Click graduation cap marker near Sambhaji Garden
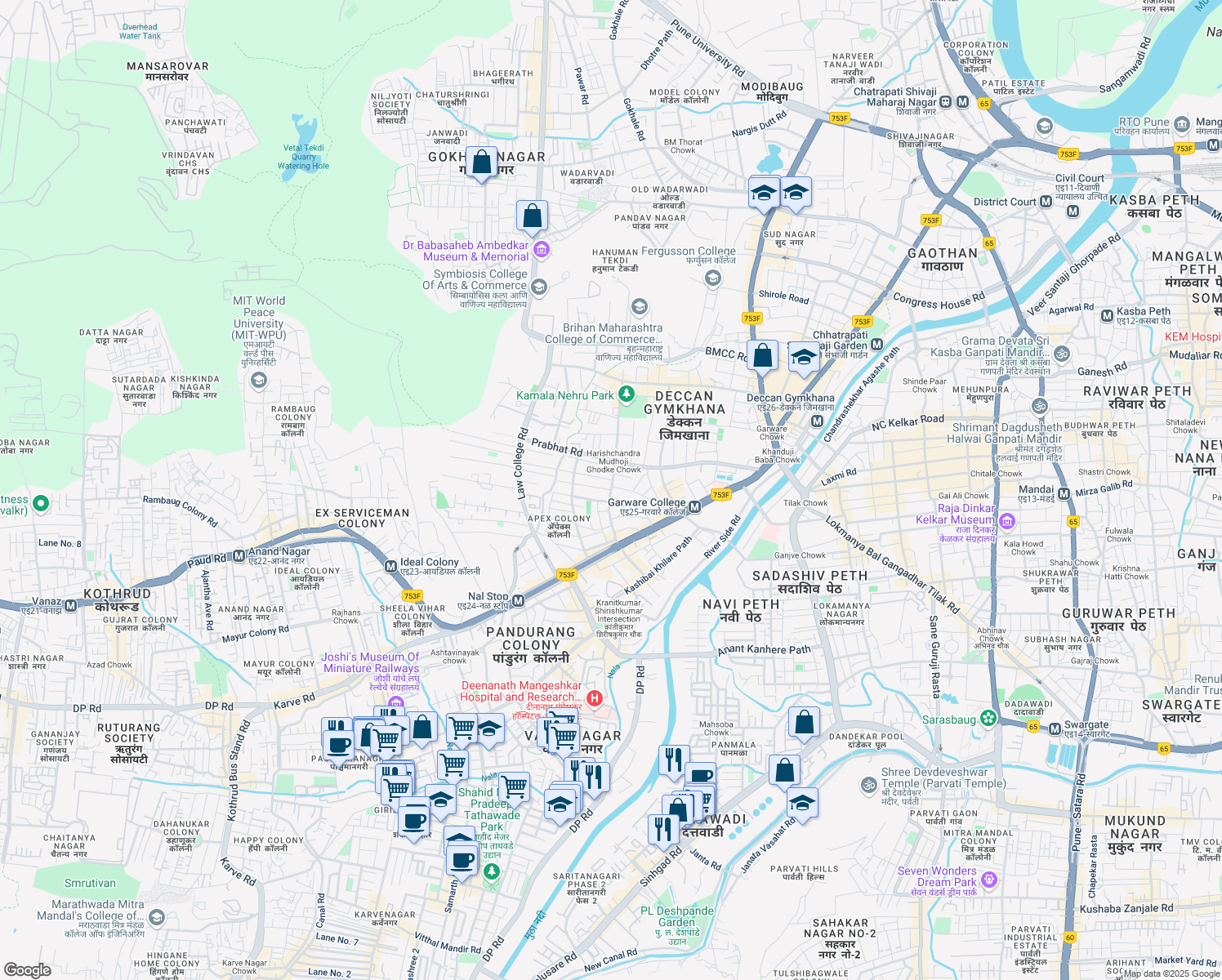The image size is (1222, 980). (804, 359)
